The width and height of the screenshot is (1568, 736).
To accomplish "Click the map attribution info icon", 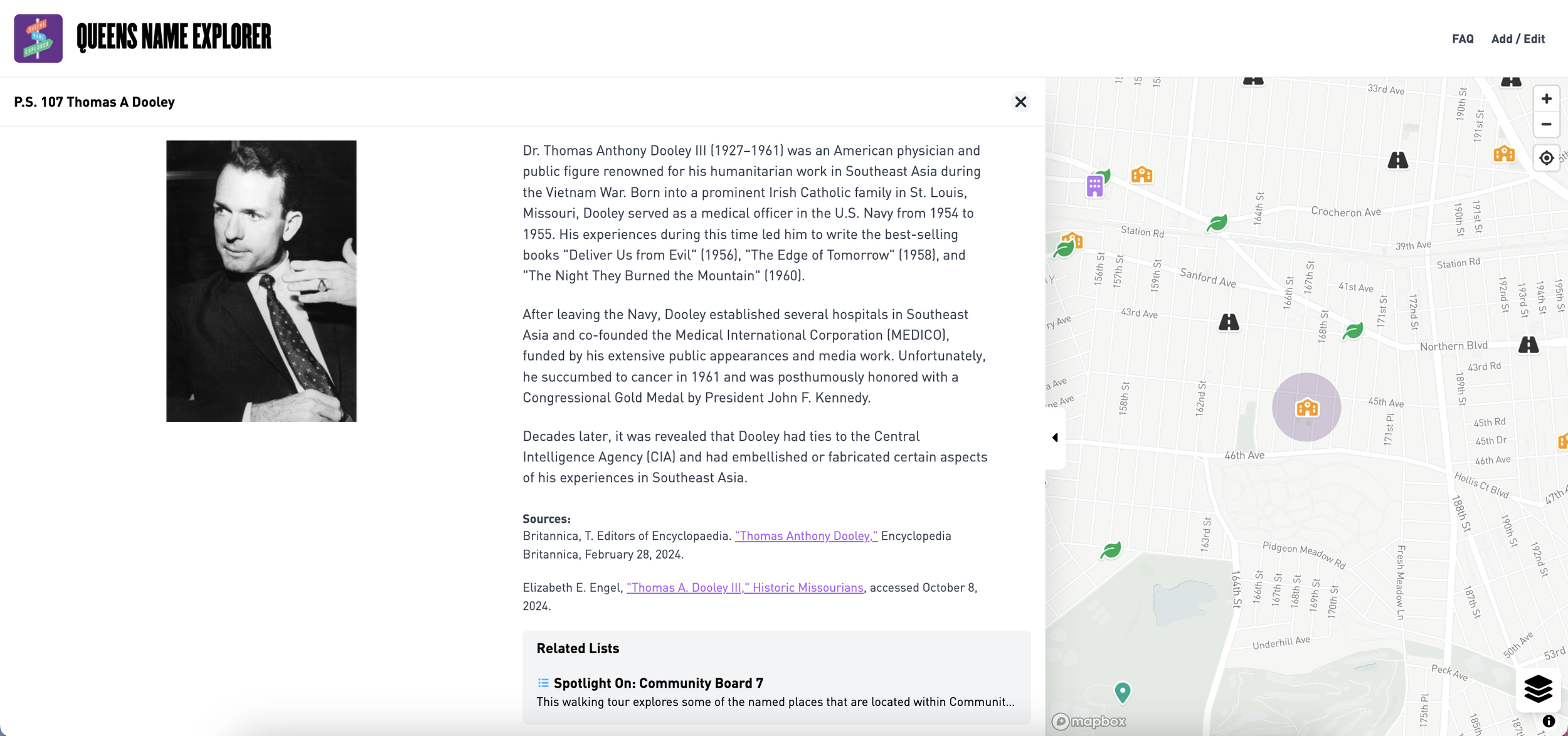I will coord(1549,721).
